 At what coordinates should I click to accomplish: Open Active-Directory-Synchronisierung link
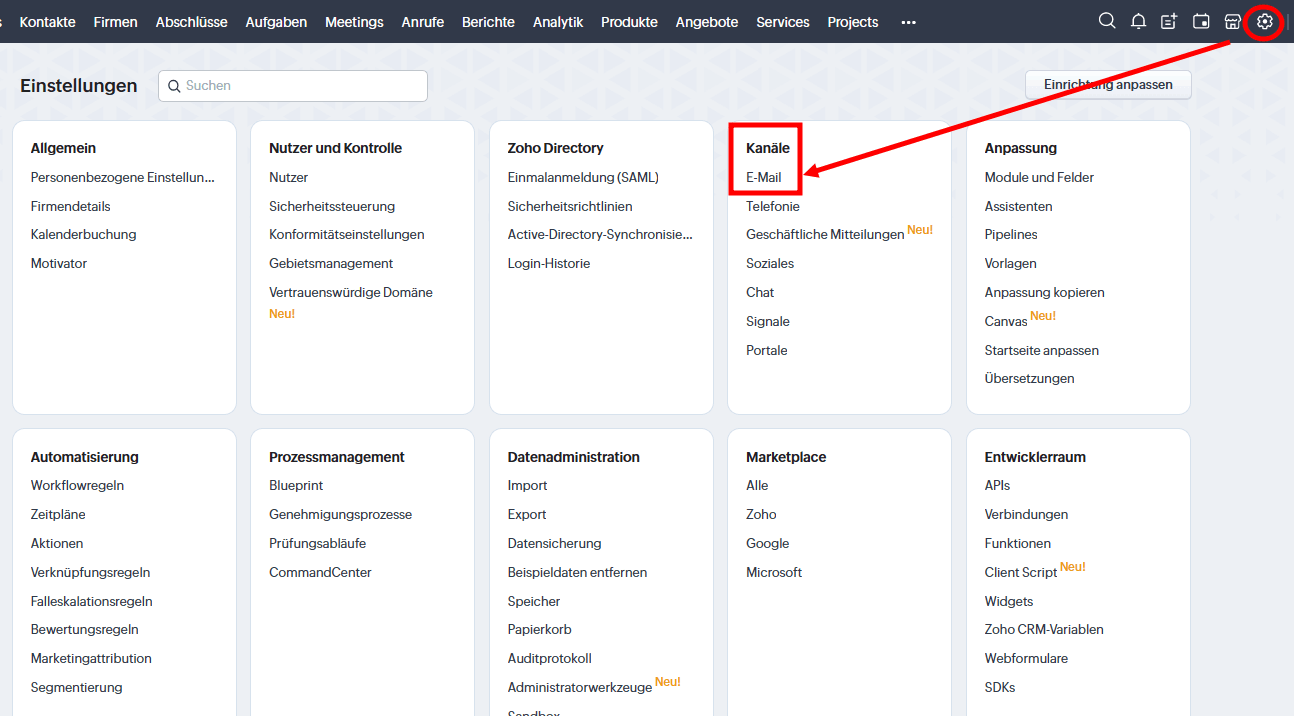[x=600, y=234]
